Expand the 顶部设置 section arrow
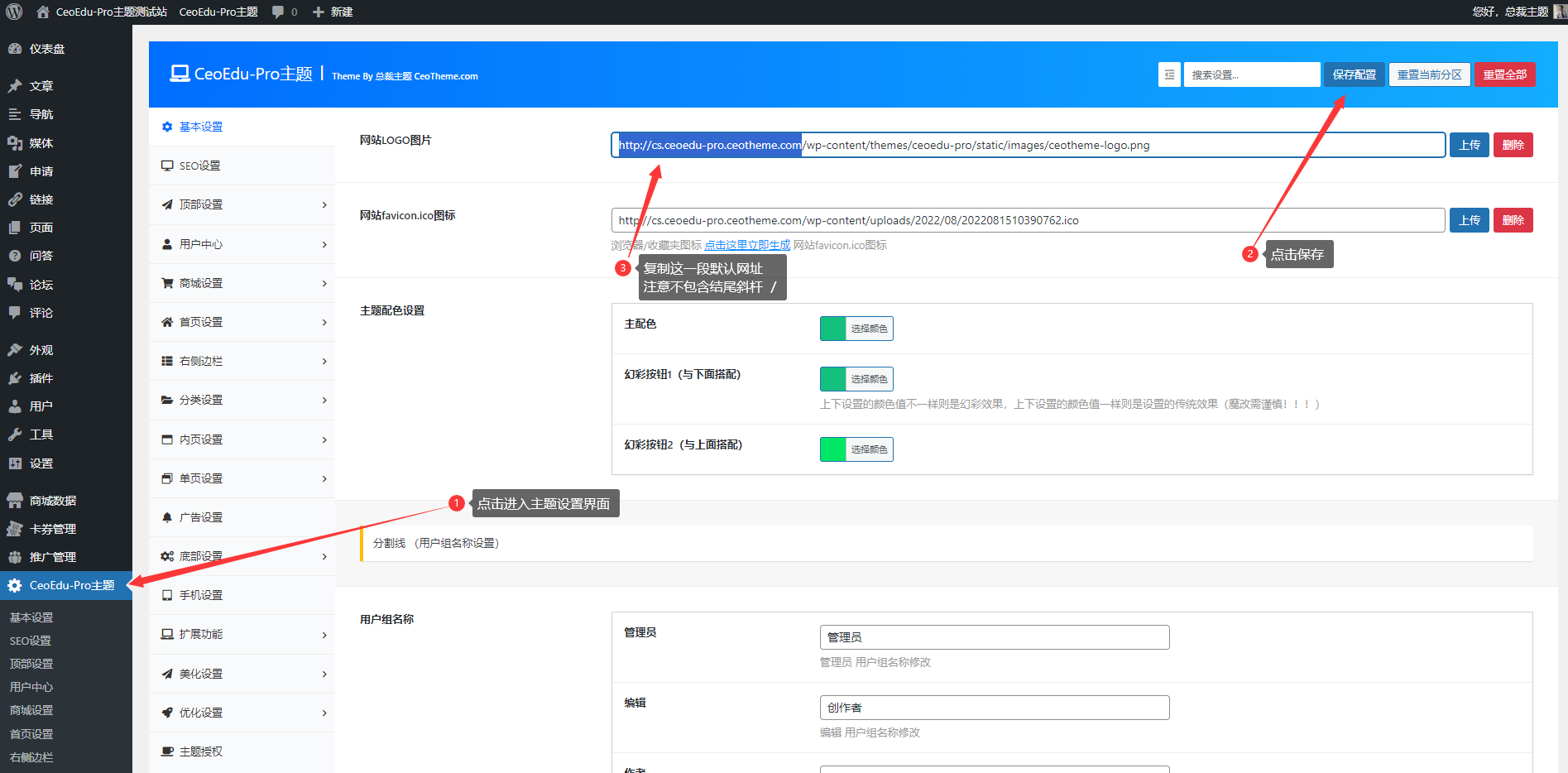 pyautogui.click(x=324, y=204)
